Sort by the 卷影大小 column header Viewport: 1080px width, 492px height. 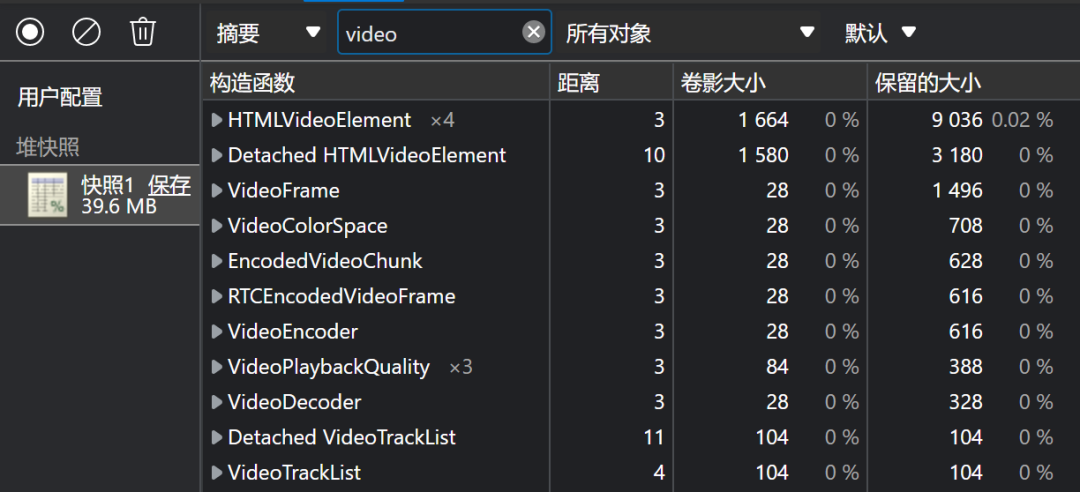tap(770, 83)
